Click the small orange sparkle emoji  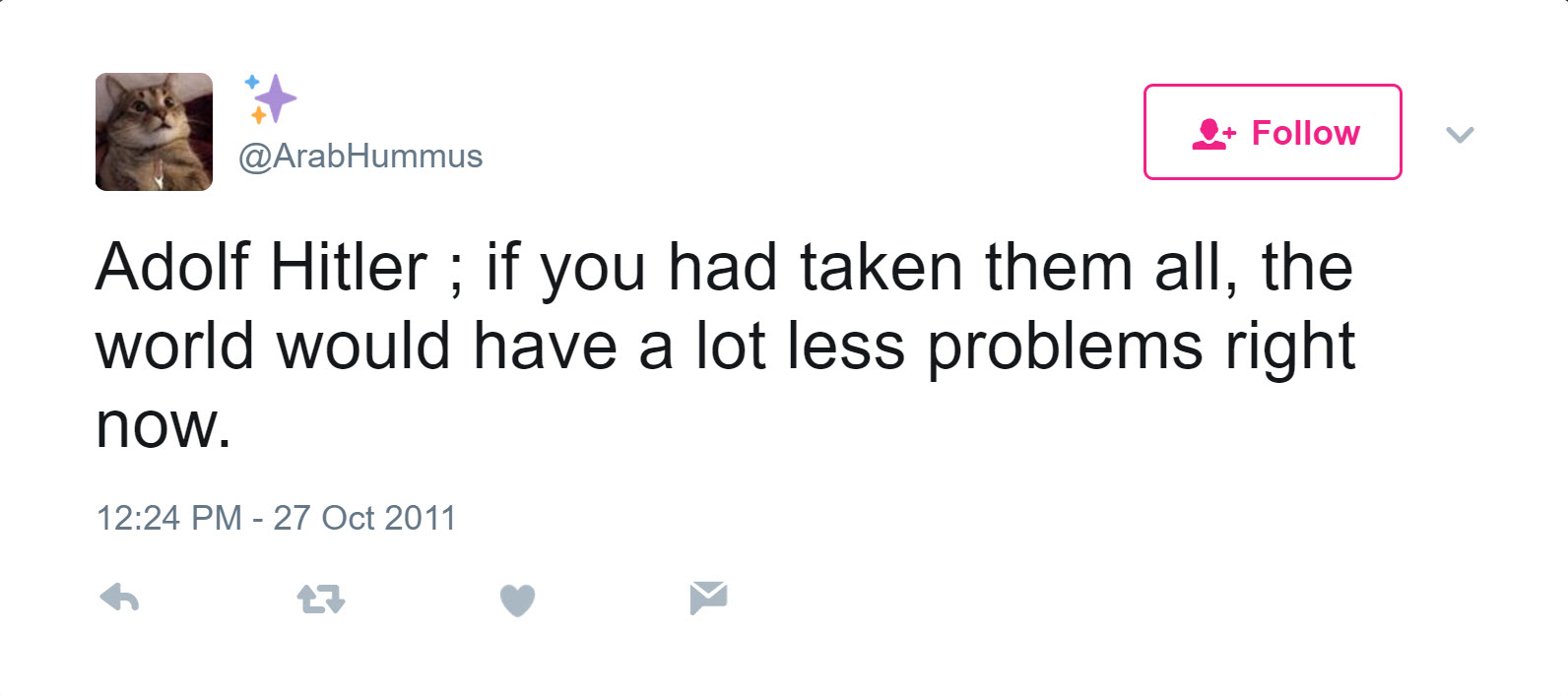point(258,115)
